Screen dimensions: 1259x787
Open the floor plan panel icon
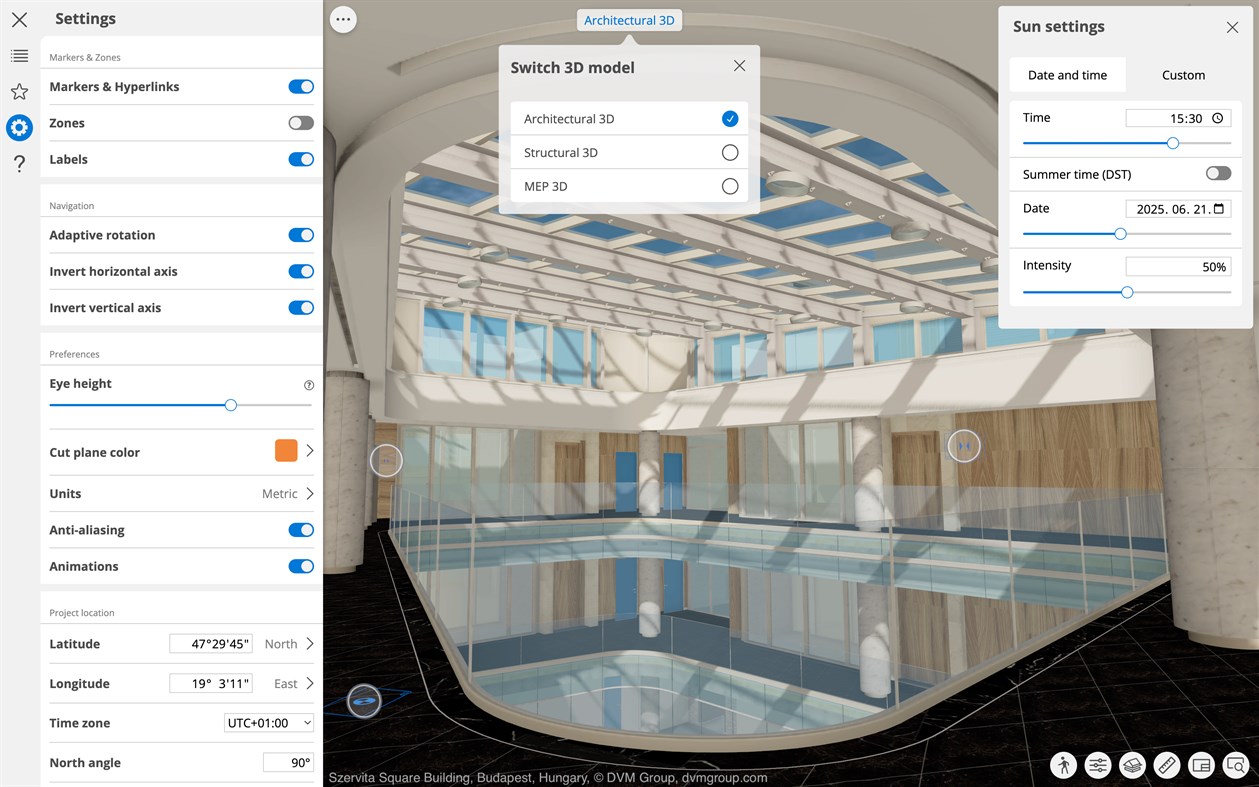click(1201, 765)
